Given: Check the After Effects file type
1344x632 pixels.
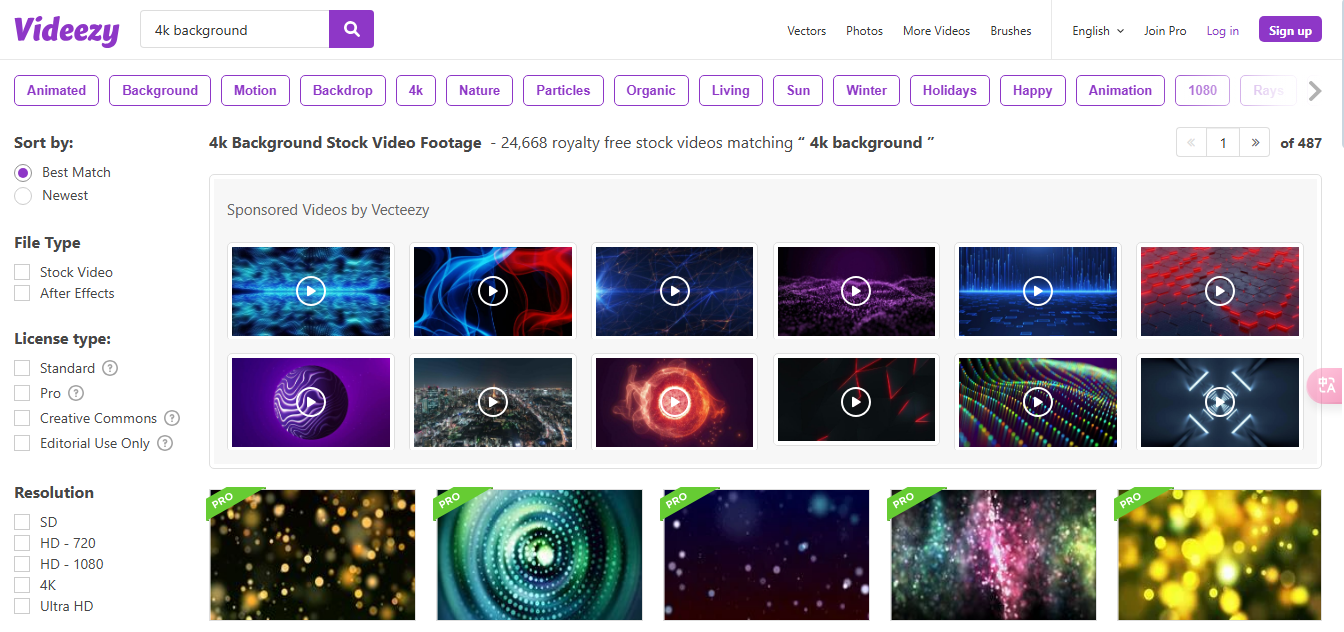Looking at the screenshot, I should (x=22, y=293).
